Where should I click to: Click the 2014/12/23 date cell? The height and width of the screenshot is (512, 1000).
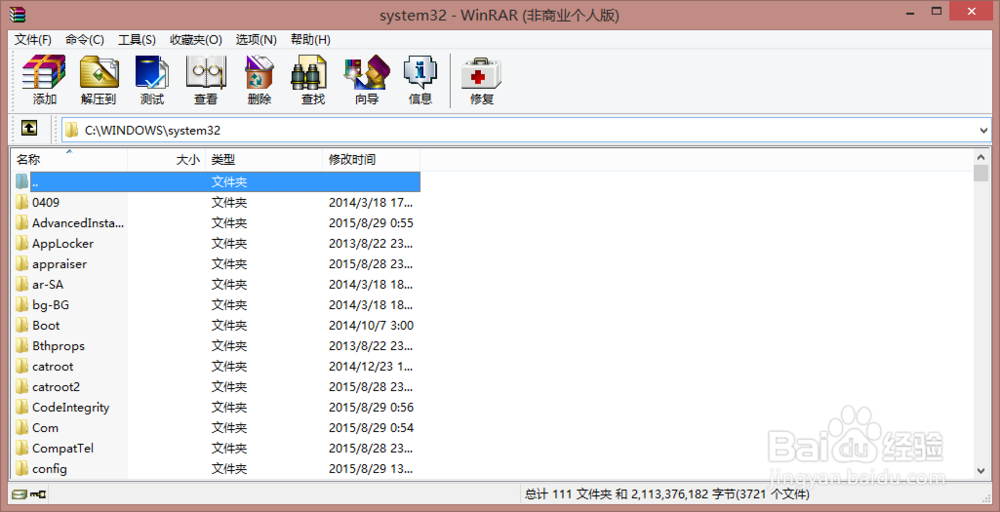[371, 367]
